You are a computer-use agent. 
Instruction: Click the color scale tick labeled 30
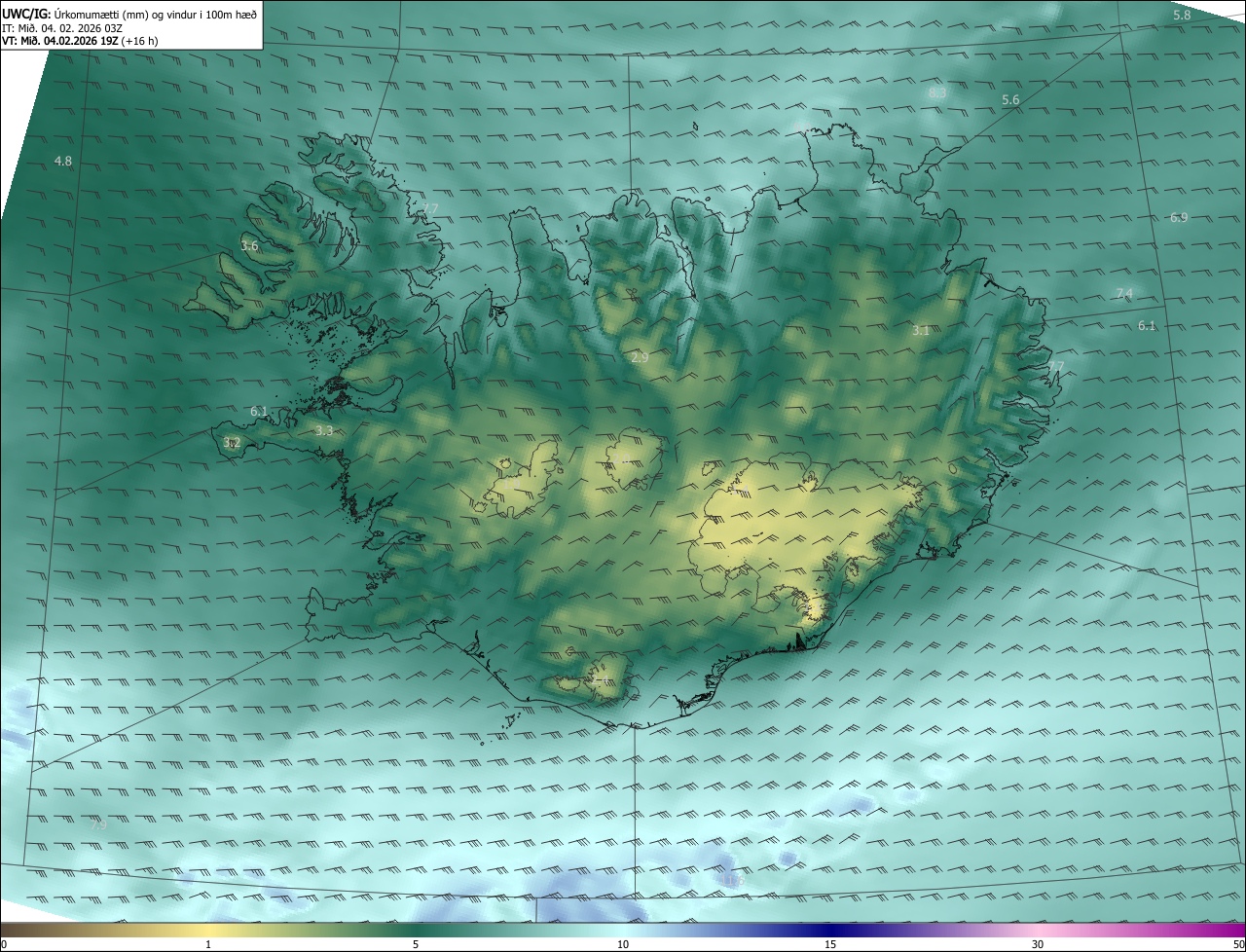1038,944
